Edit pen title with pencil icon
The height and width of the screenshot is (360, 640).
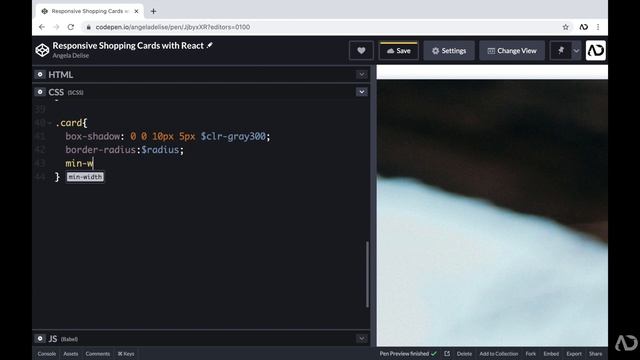pyautogui.click(x=210, y=45)
